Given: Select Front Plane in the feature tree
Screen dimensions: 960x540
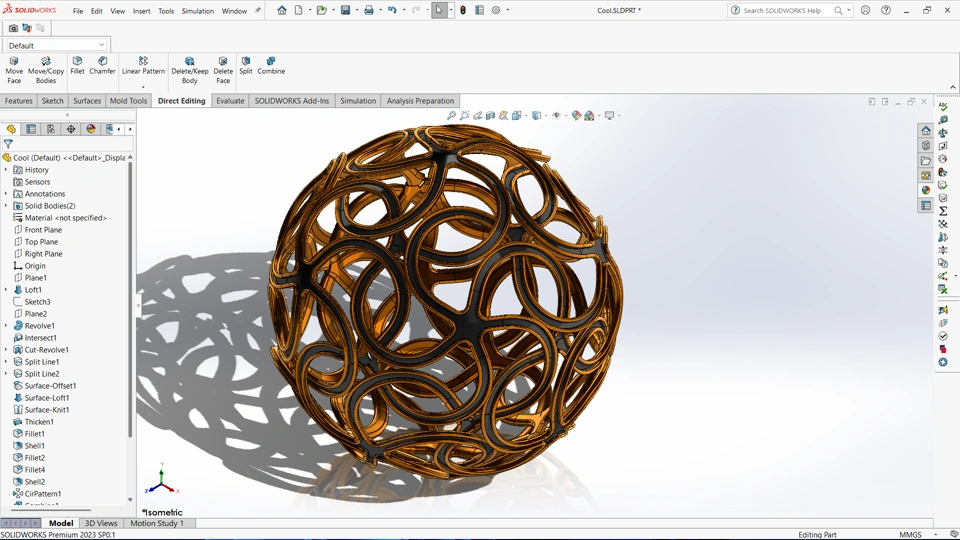Looking at the screenshot, I should point(43,230).
